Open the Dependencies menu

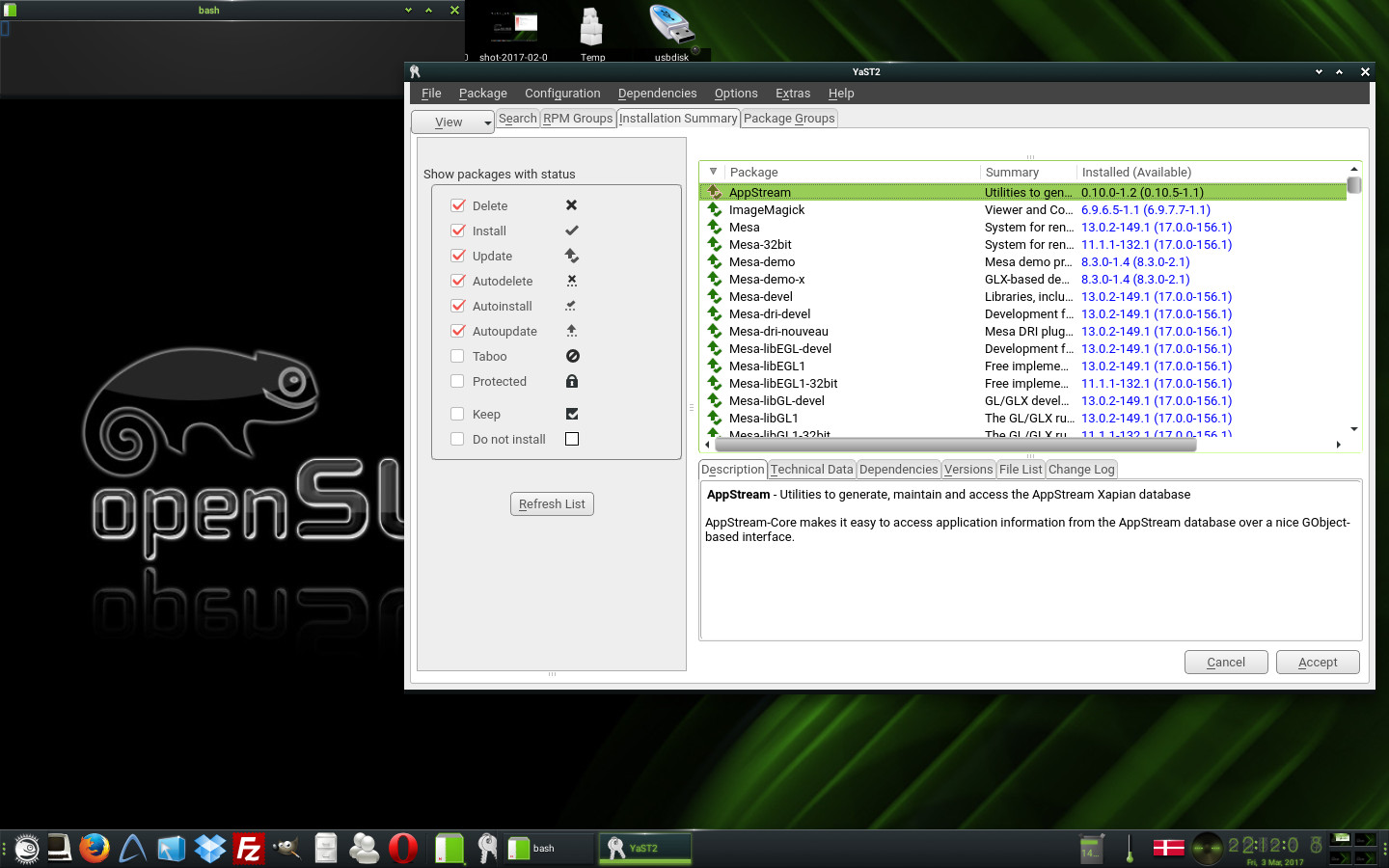tap(657, 94)
